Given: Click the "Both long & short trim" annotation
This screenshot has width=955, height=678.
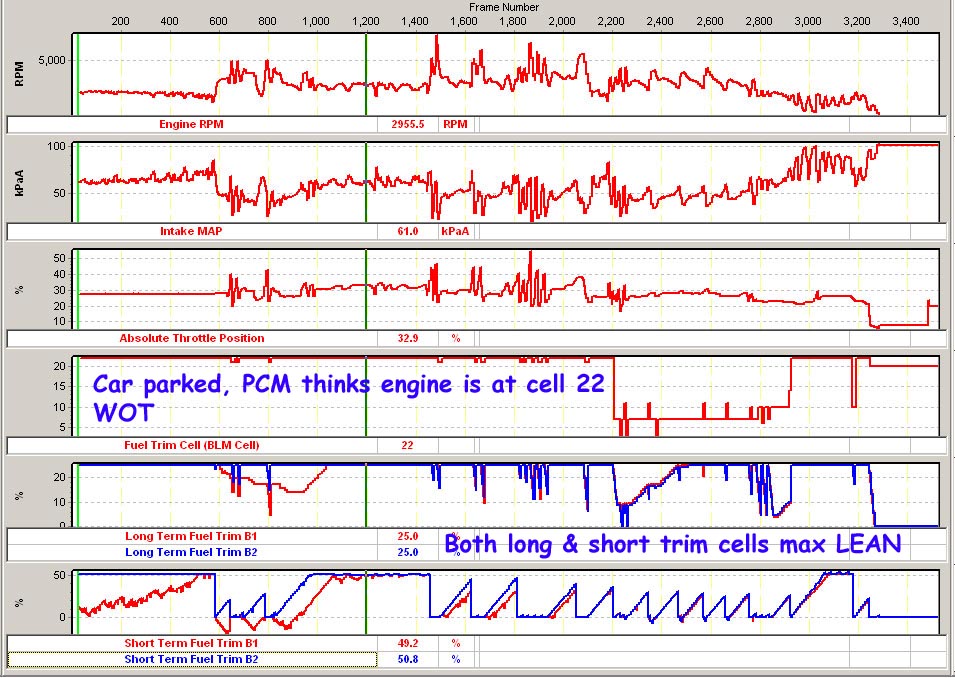Looking at the screenshot, I should [x=672, y=545].
